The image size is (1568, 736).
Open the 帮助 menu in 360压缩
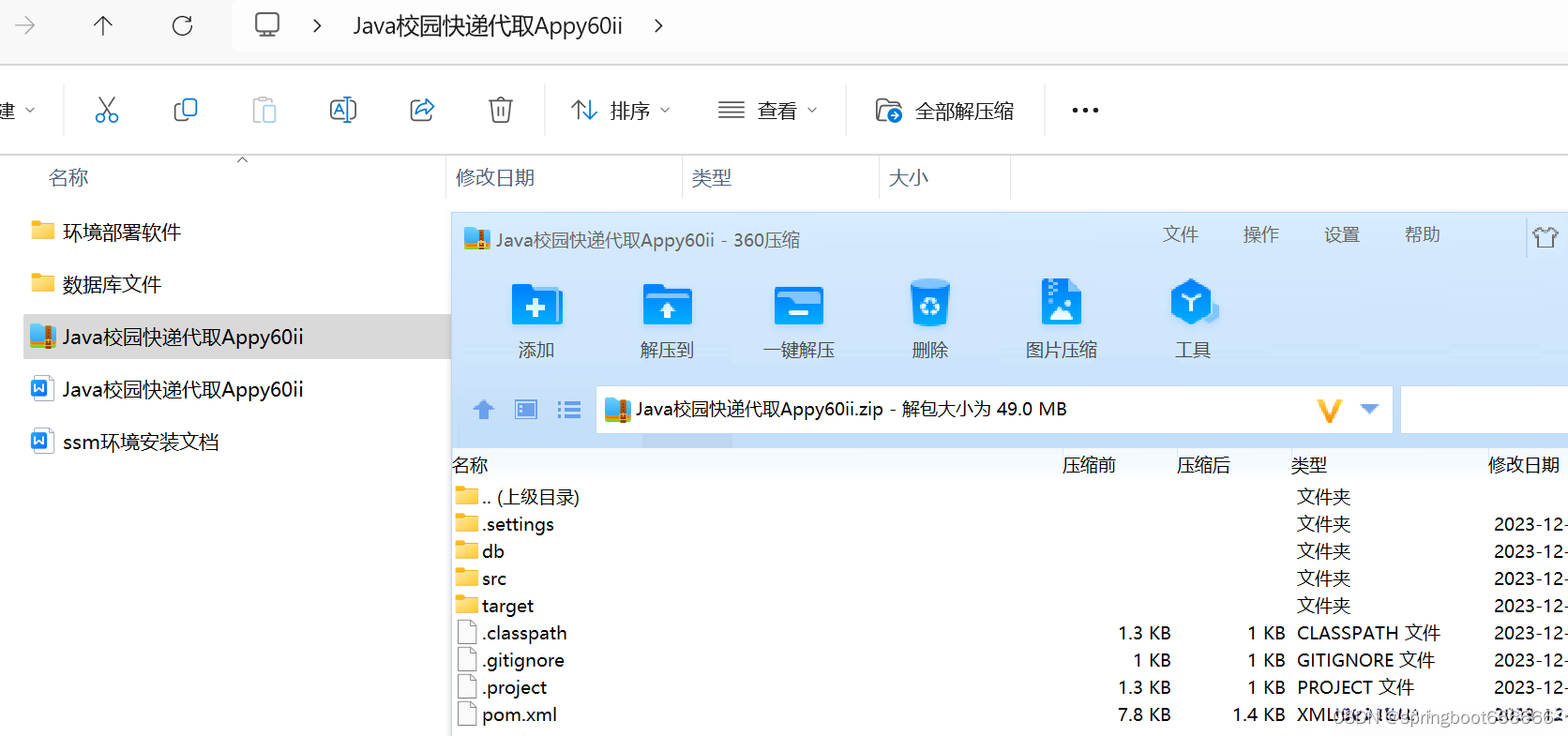[1423, 234]
